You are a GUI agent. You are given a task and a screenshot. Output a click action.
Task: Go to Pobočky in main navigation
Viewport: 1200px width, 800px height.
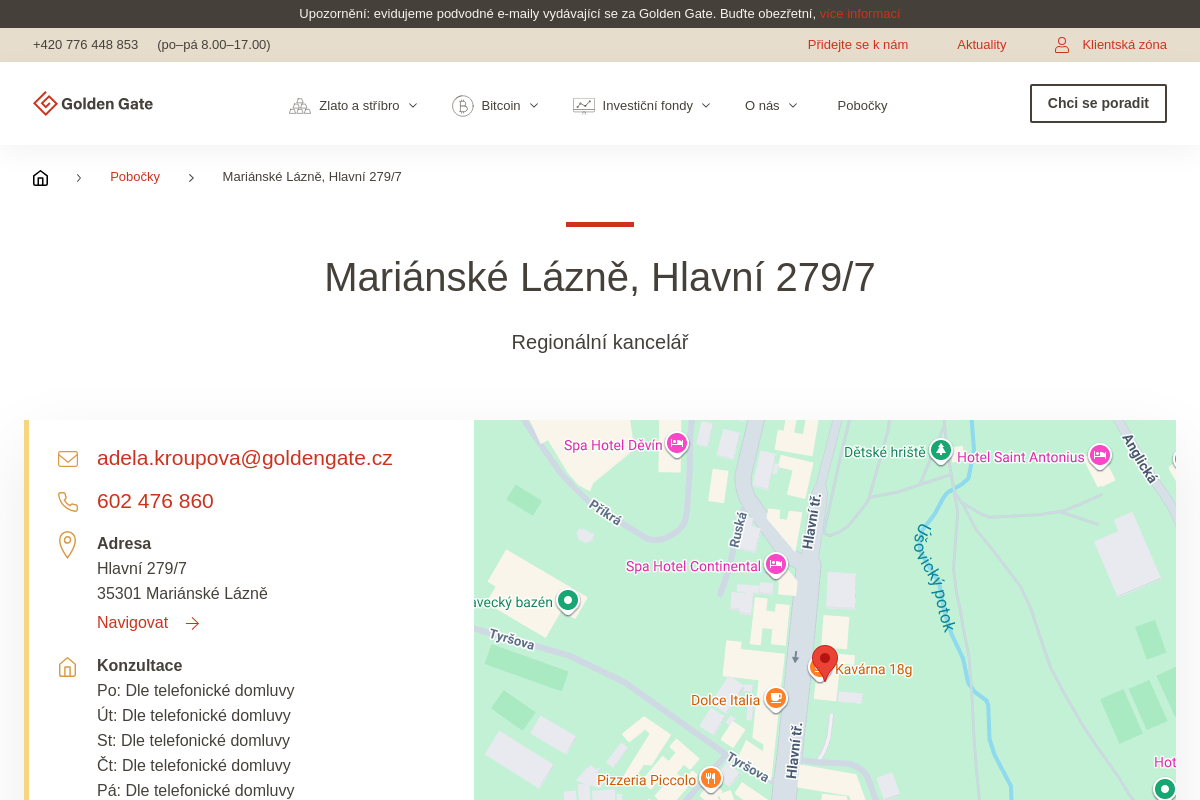point(862,106)
